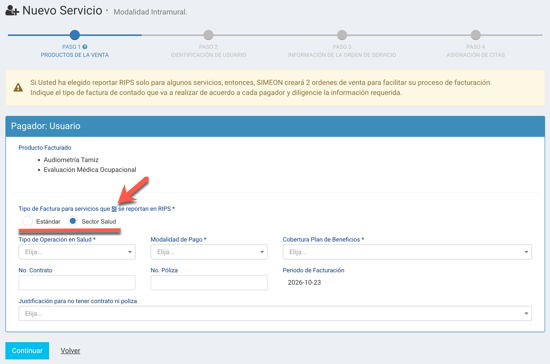Click the PASO 2 circle on progress bar
Image resolution: width=550 pixels, height=364 pixels.
point(208,35)
